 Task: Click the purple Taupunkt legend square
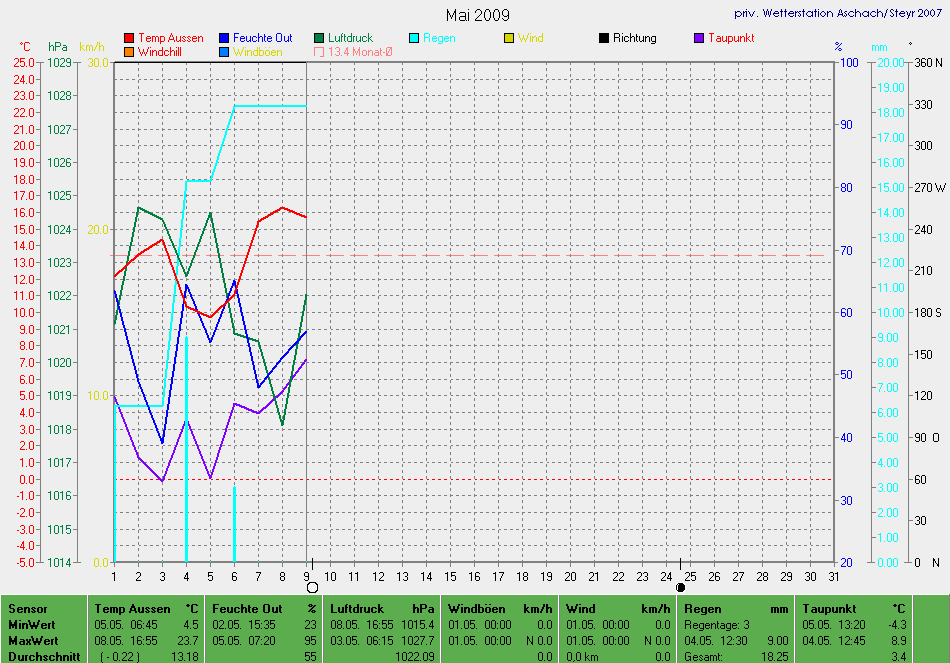[x=699, y=38]
